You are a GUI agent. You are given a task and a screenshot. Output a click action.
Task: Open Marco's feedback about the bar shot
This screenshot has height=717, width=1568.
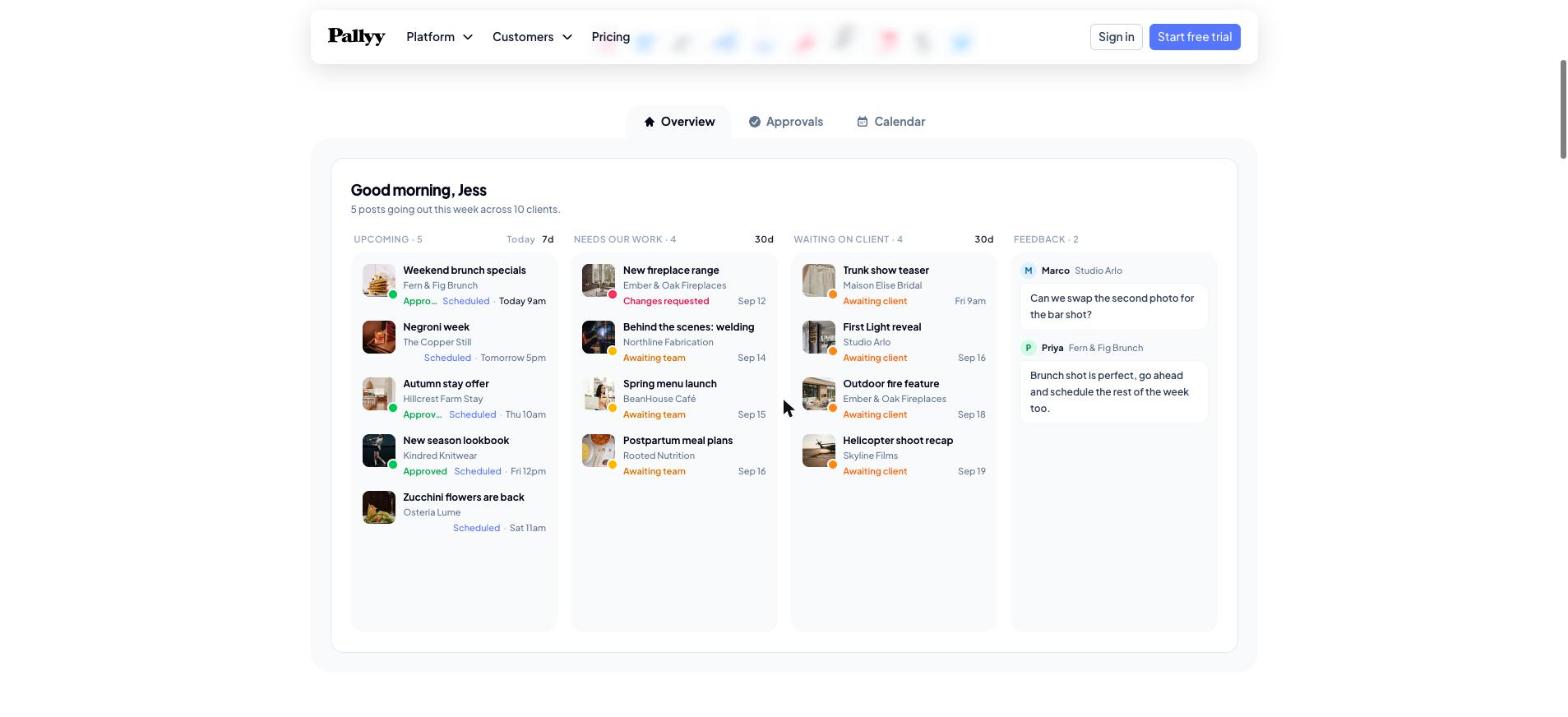pyautogui.click(x=1113, y=307)
